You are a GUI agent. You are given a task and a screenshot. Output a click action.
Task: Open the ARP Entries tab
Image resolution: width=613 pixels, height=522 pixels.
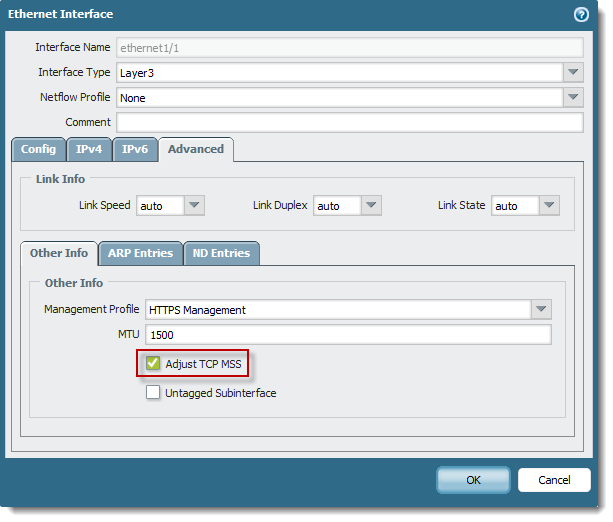pos(140,253)
